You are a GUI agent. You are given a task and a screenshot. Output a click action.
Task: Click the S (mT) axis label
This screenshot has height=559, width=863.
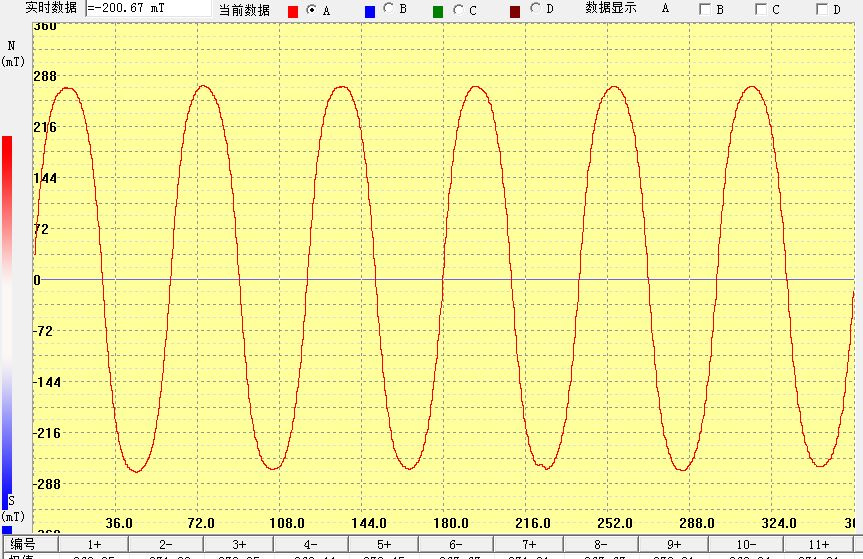(13, 508)
